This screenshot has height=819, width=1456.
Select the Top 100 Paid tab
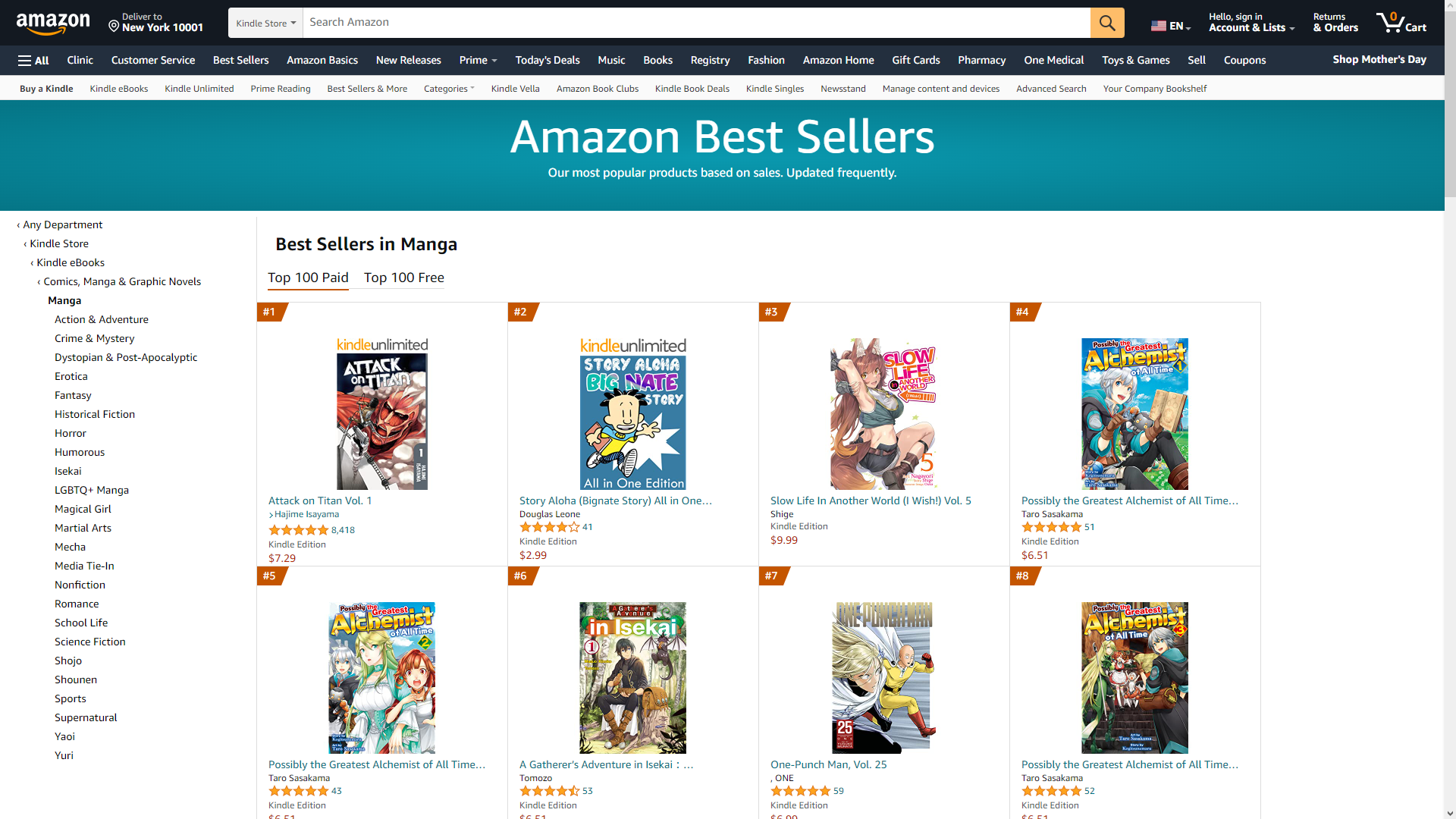pyautogui.click(x=308, y=278)
